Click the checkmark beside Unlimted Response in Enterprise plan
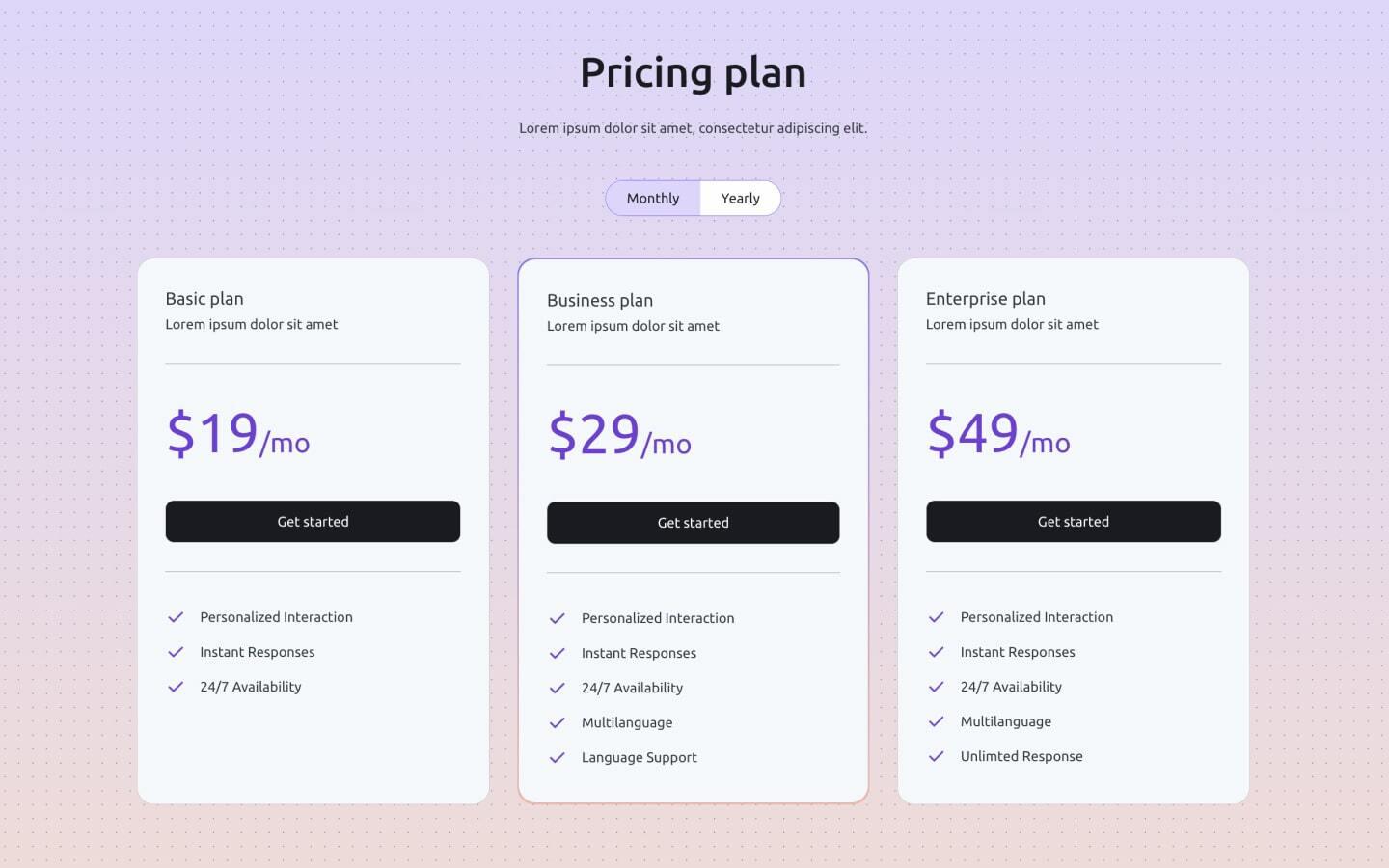This screenshot has height=868, width=1389. click(x=937, y=756)
